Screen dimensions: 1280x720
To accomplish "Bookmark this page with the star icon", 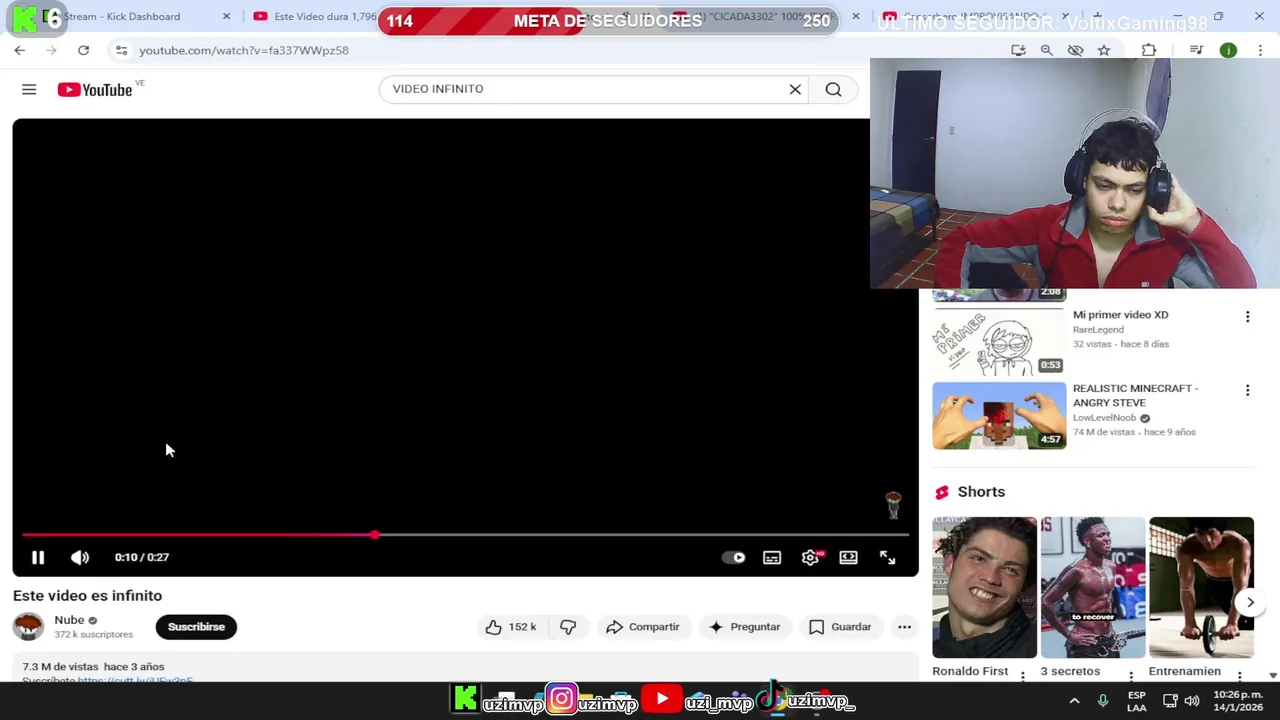I will tap(1104, 50).
